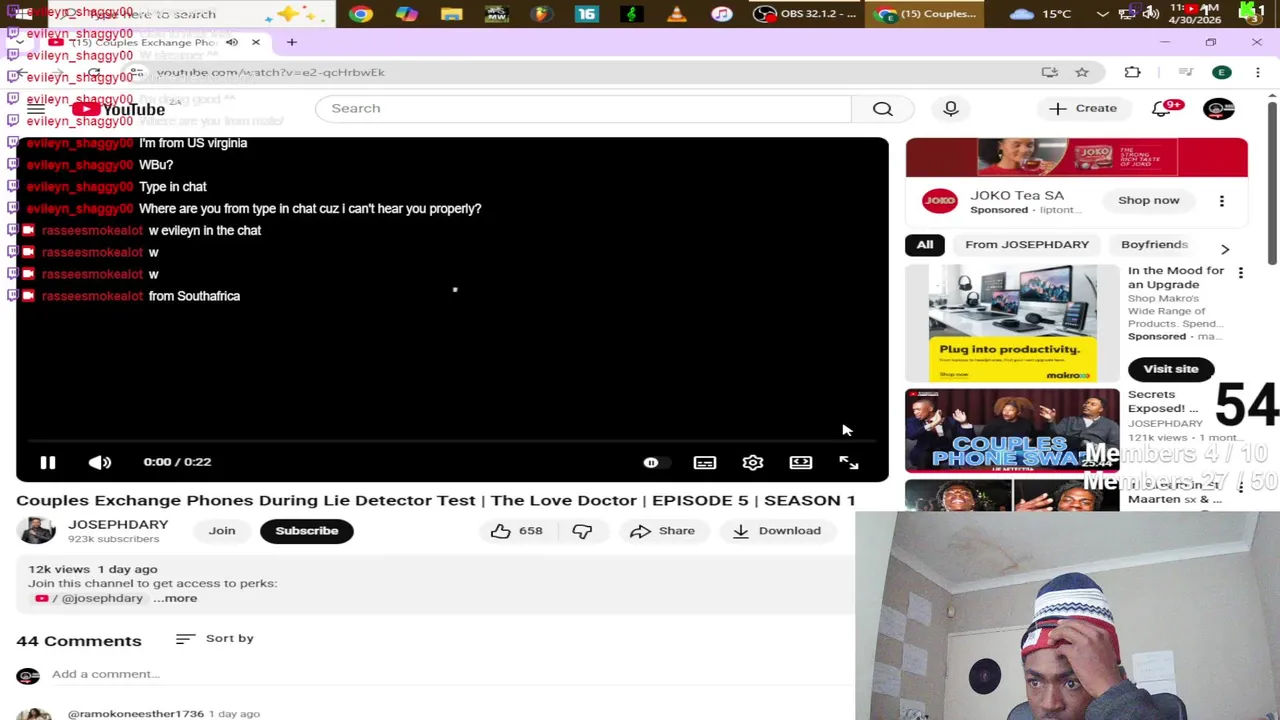This screenshot has height=720, width=1280.
Task: Open the YouTube notifications bell
Action: pyautogui.click(x=1163, y=108)
